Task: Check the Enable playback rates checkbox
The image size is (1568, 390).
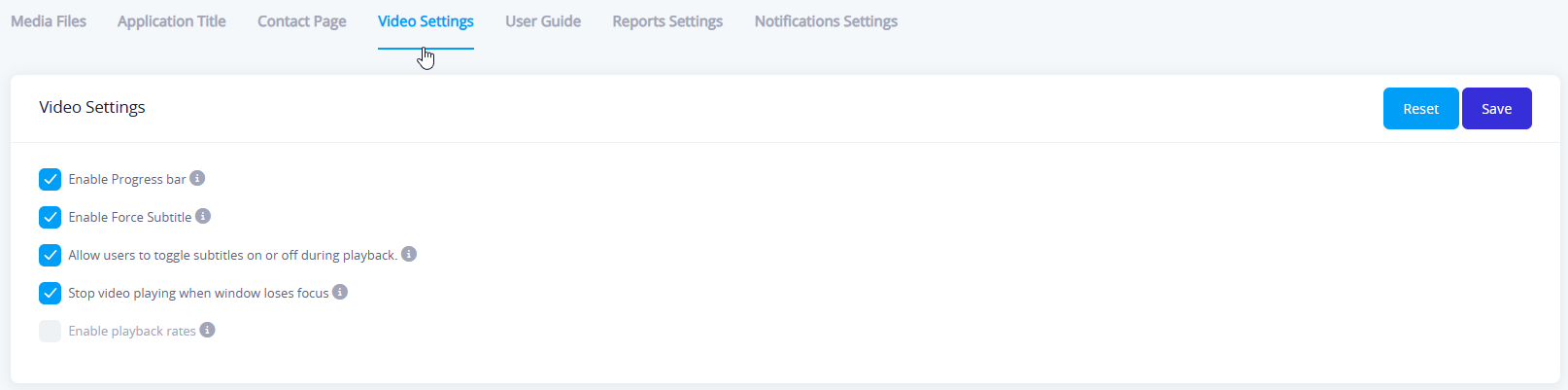Action: (x=51, y=331)
